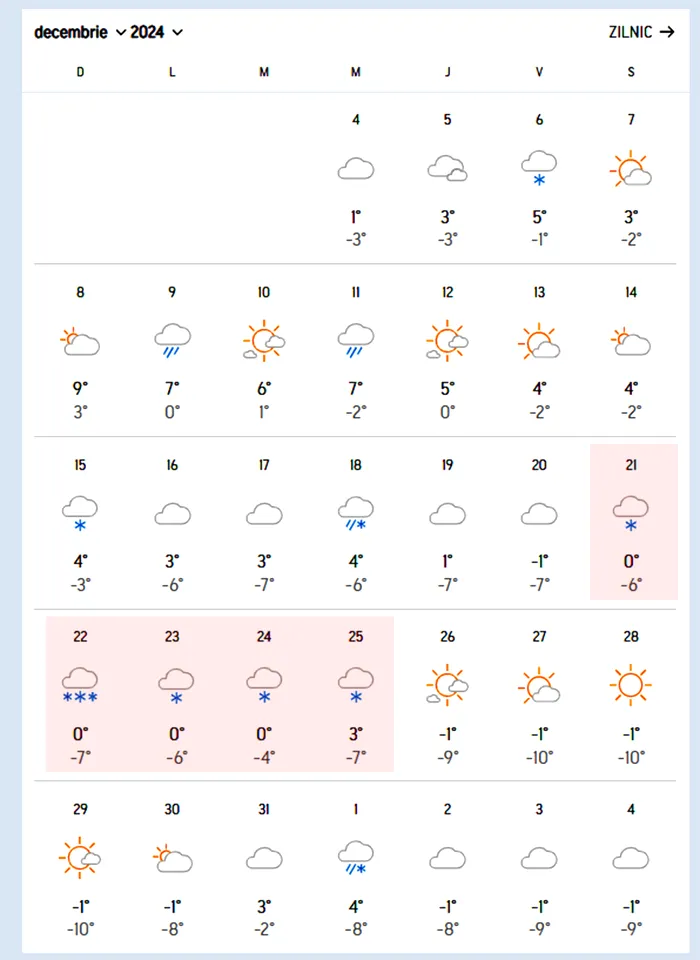Open the decembrie month dropdown

pyautogui.click(x=80, y=32)
